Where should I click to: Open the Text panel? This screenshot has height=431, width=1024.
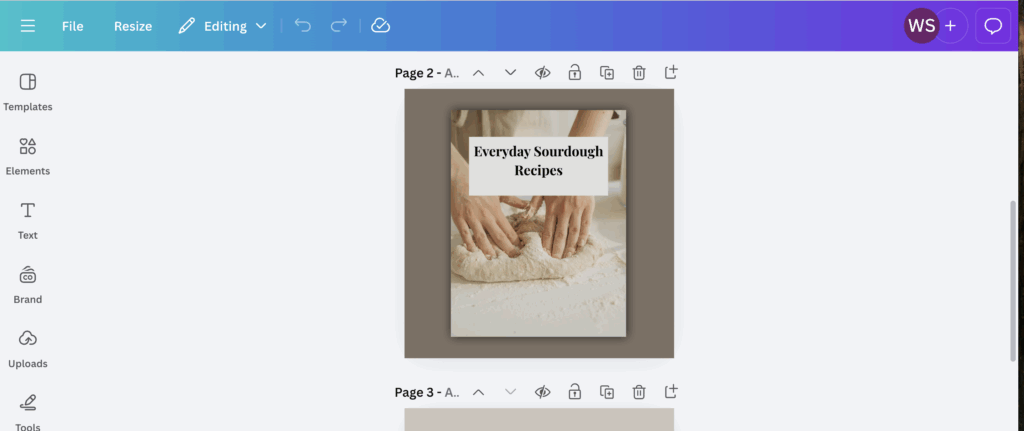(x=27, y=221)
